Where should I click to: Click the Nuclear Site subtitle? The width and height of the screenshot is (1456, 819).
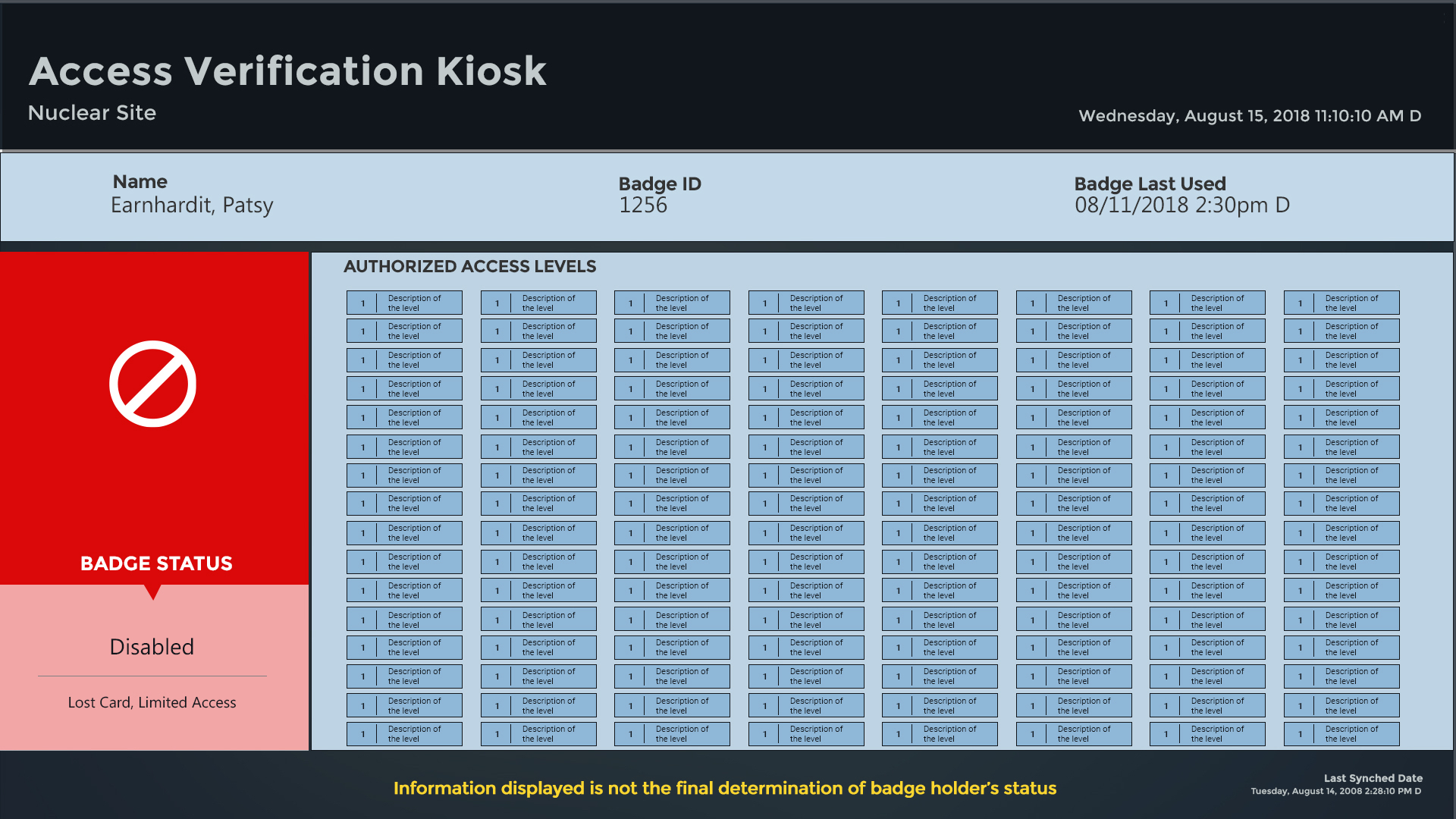(92, 113)
